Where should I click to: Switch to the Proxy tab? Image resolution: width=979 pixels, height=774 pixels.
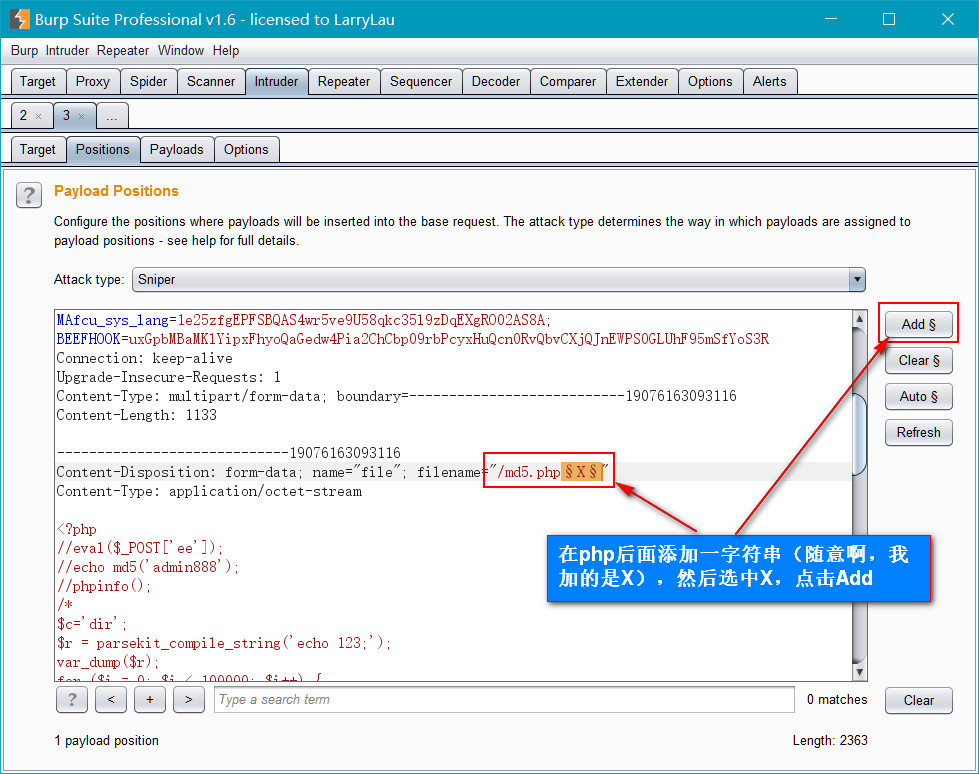92,82
